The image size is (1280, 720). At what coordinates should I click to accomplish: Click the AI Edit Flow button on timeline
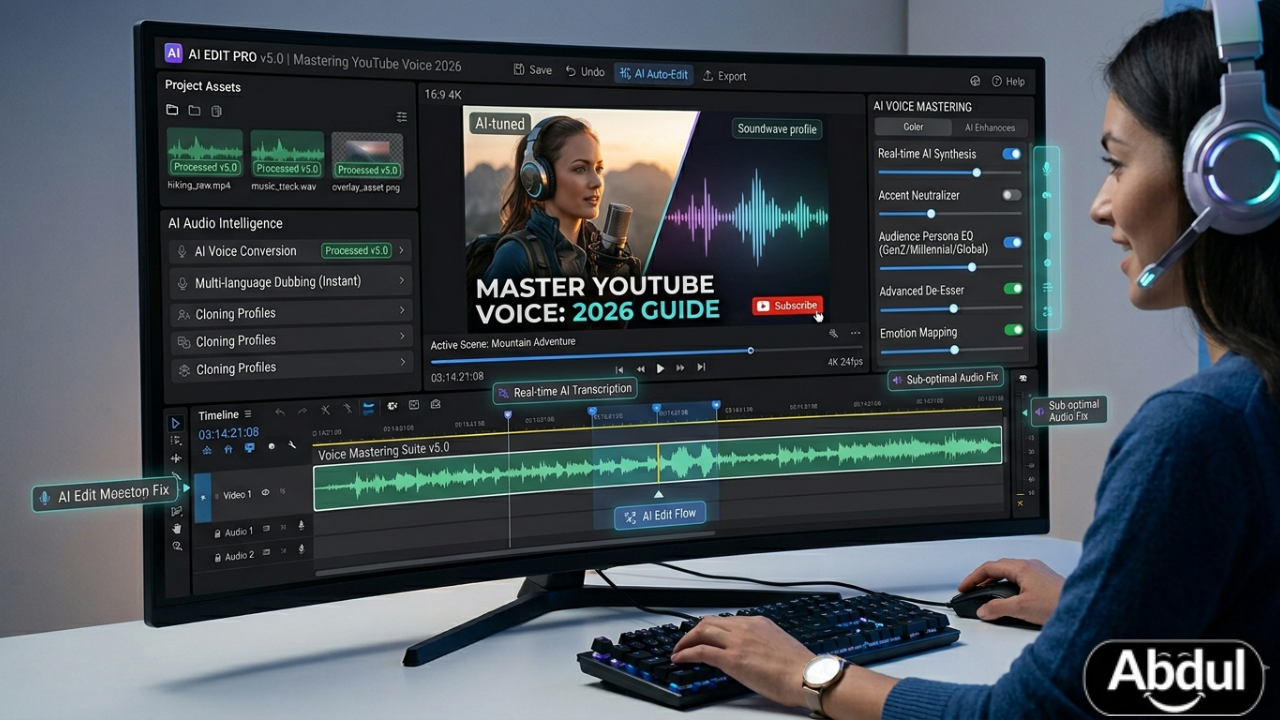(x=661, y=516)
